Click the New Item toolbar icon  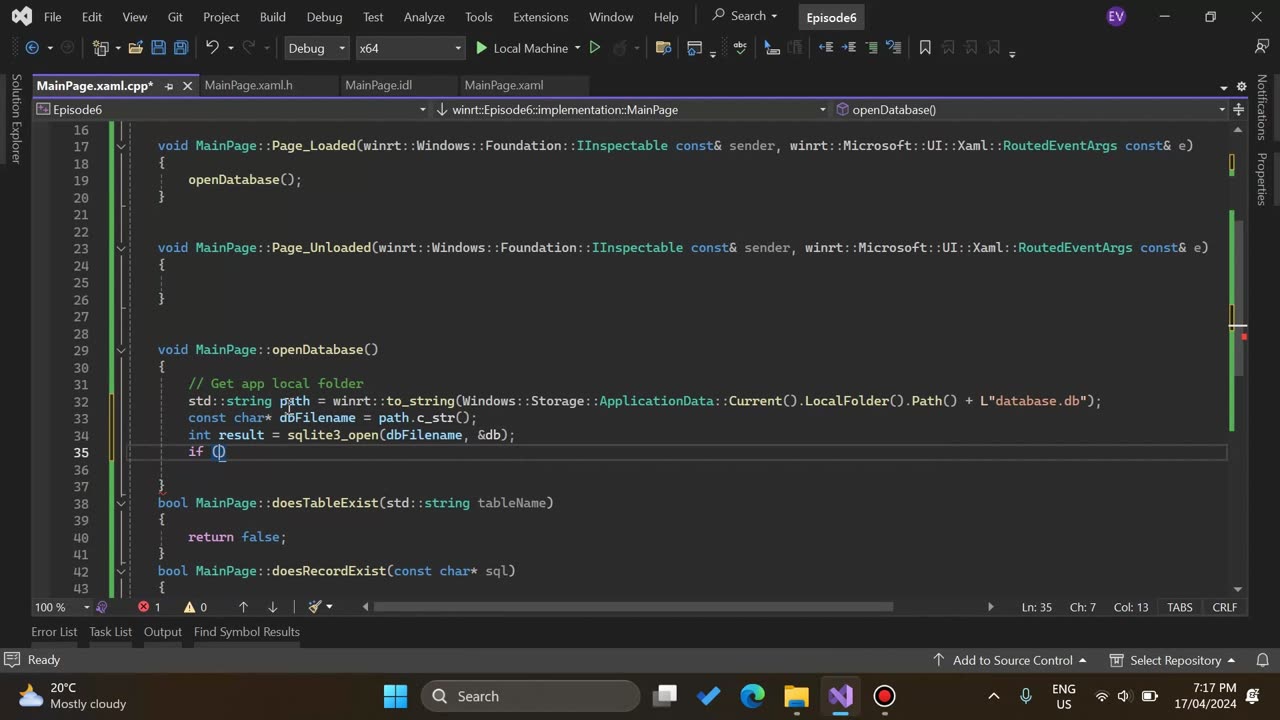click(100, 48)
